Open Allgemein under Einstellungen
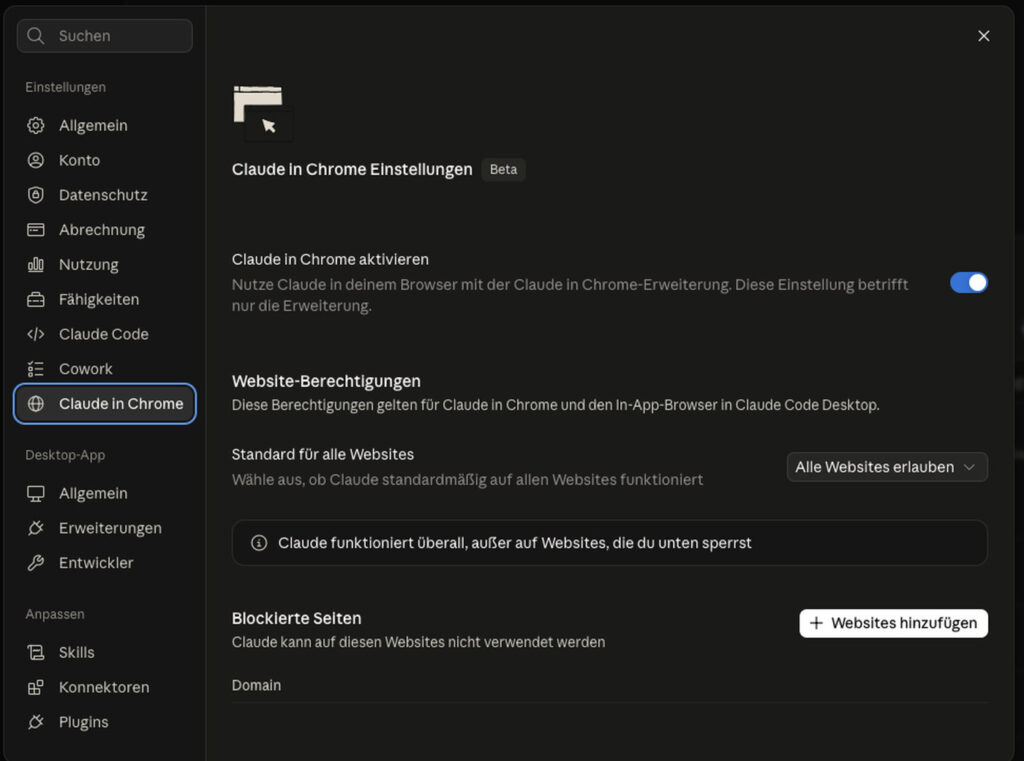1024x761 pixels. pos(104,125)
